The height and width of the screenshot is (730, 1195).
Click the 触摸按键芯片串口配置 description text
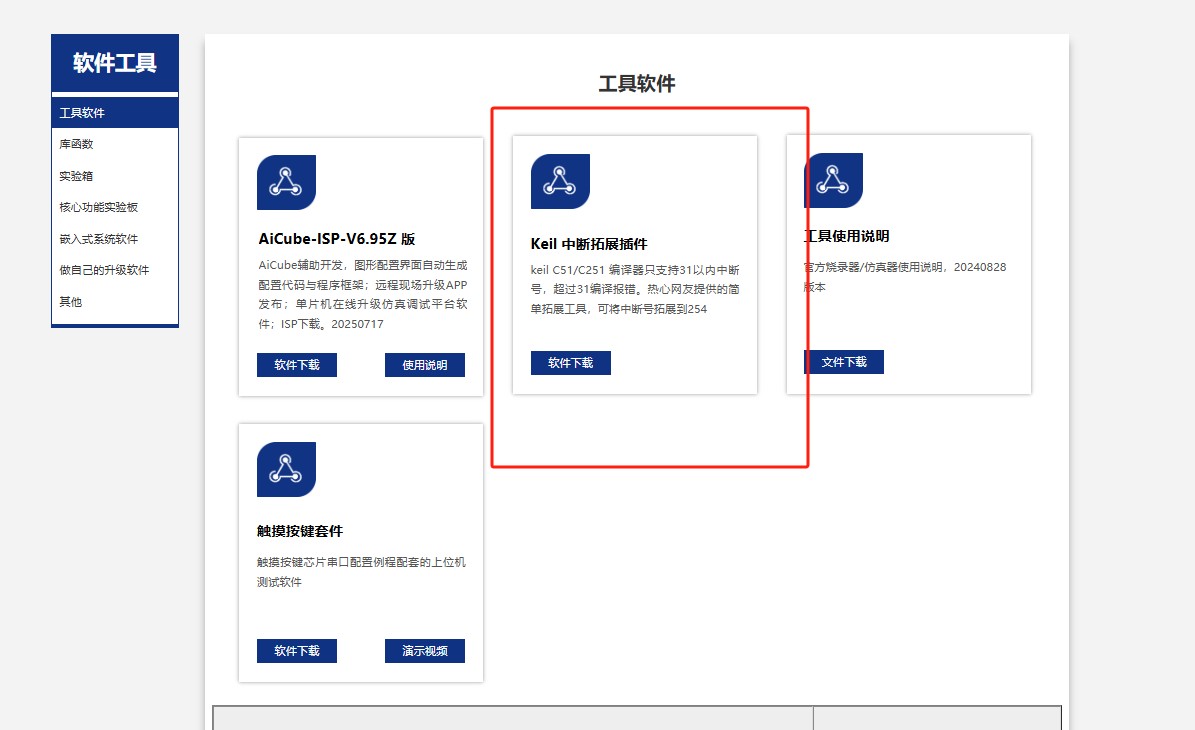(361, 572)
